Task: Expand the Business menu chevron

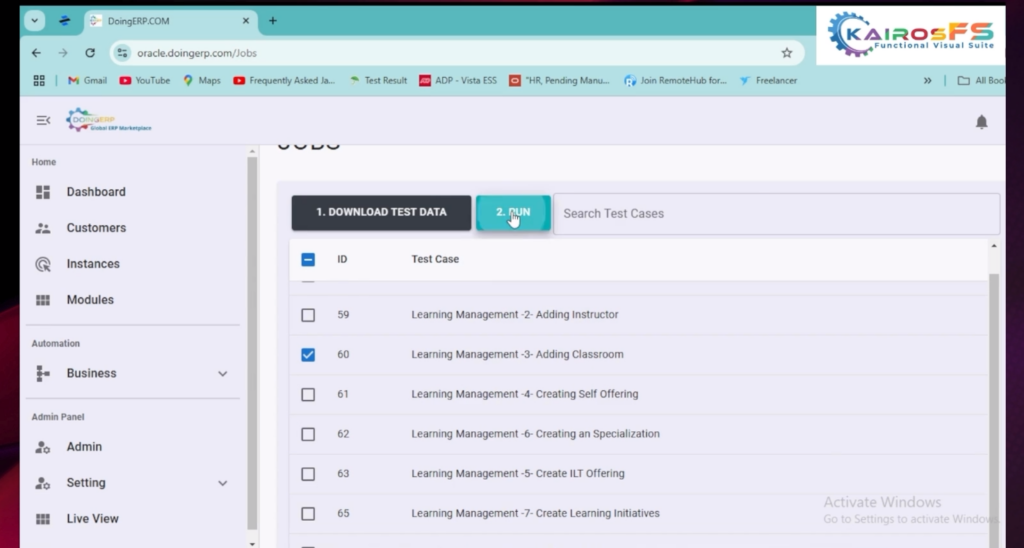Action: [222, 374]
